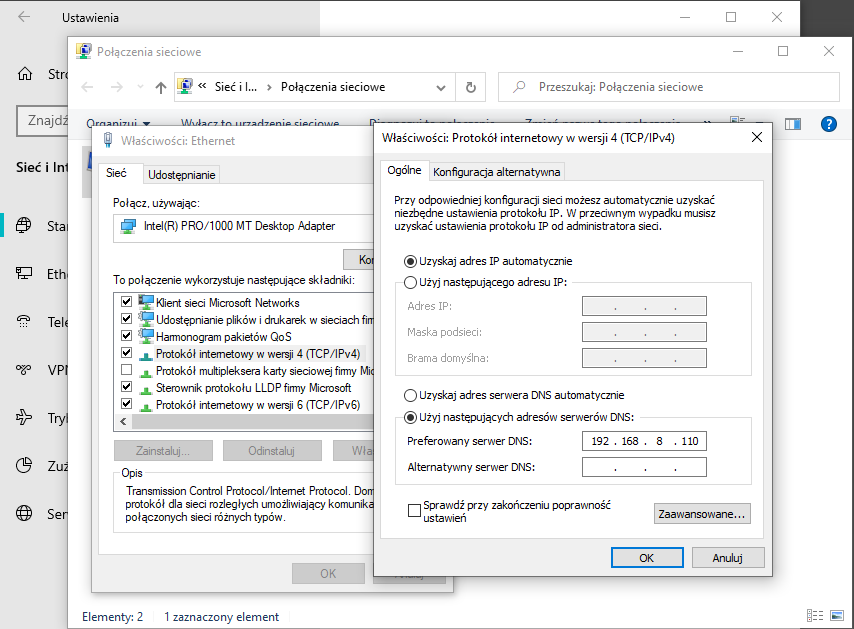Select Użyj następującego adresu IP
Viewport: 854px width, 629px height.
point(410,283)
